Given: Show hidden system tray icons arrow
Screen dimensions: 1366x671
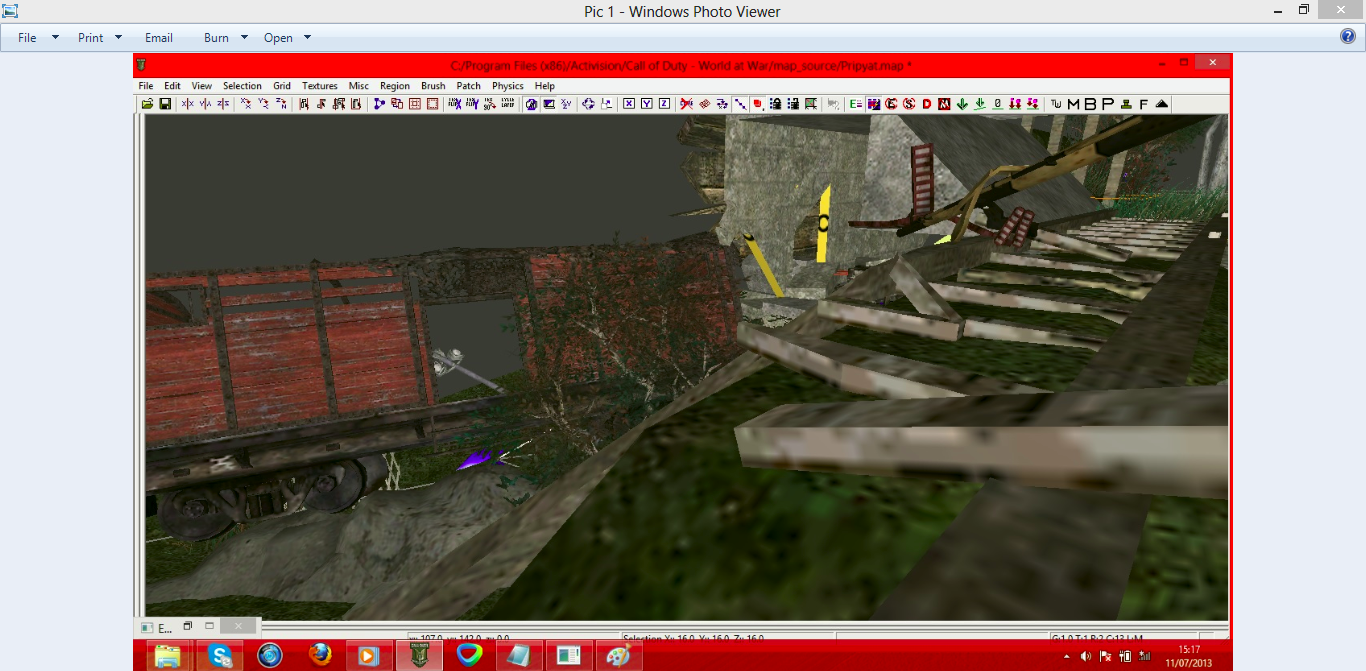Looking at the screenshot, I should coord(1067,657).
